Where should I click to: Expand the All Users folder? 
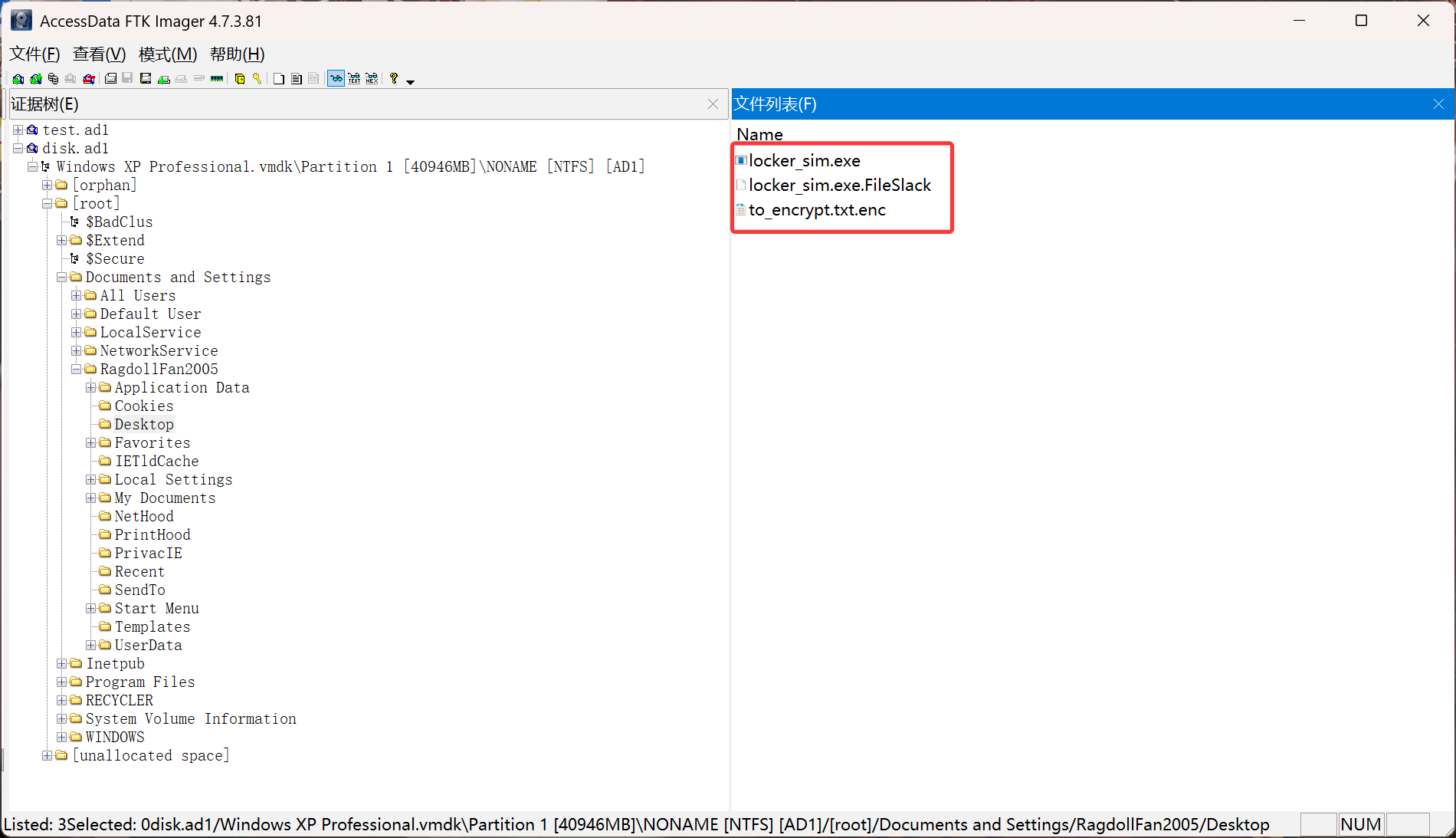77,296
